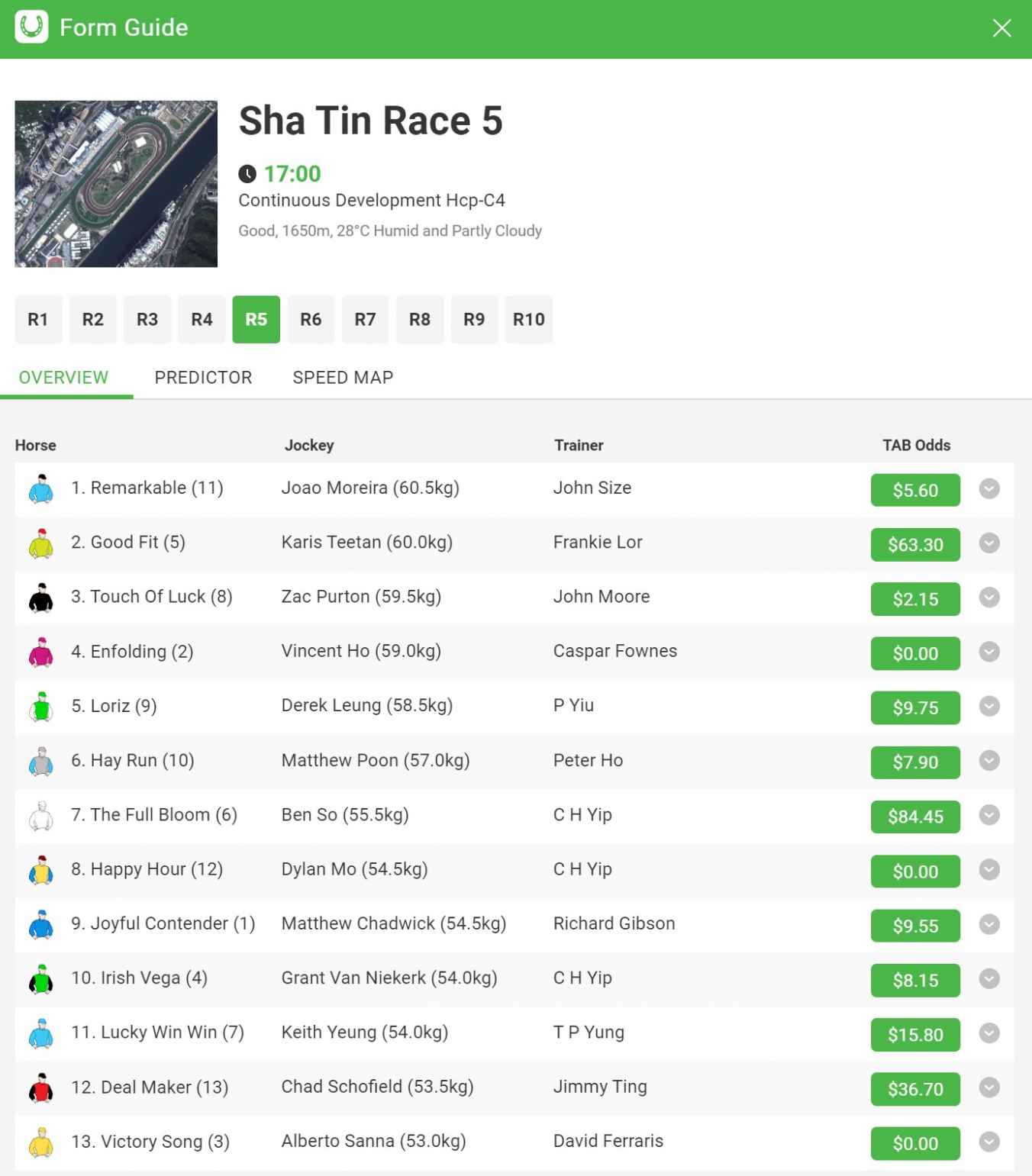Jump to race R10
Screen dimensions: 1032x1176
click(x=528, y=319)
